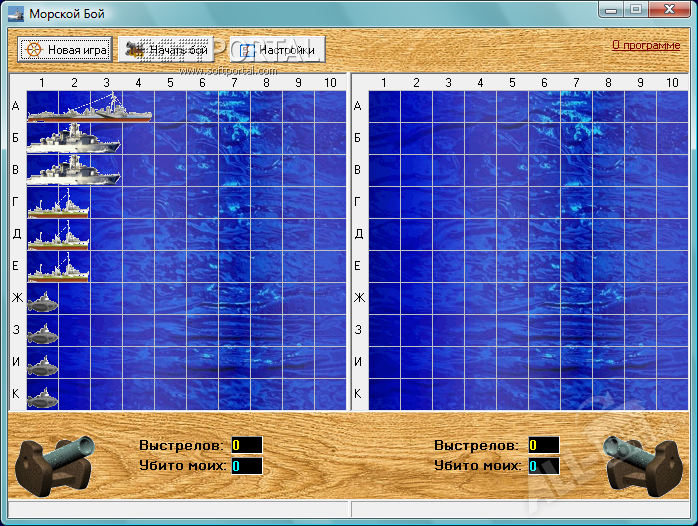This screenshot has width=698, height=526.
Task: Click the left player's cannon image
Action: [x=51, y=467]
